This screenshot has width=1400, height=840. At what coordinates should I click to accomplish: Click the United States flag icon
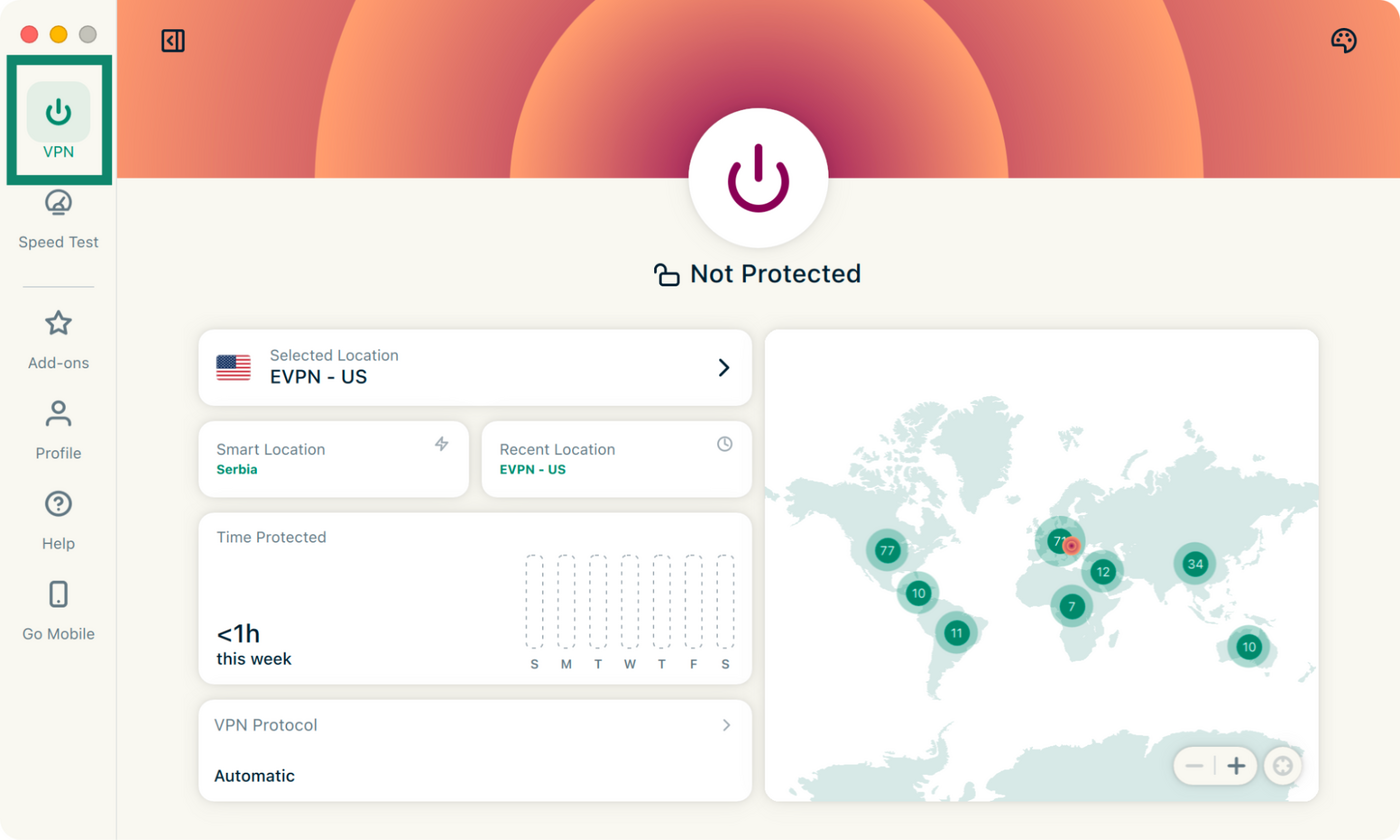point(233,368)
